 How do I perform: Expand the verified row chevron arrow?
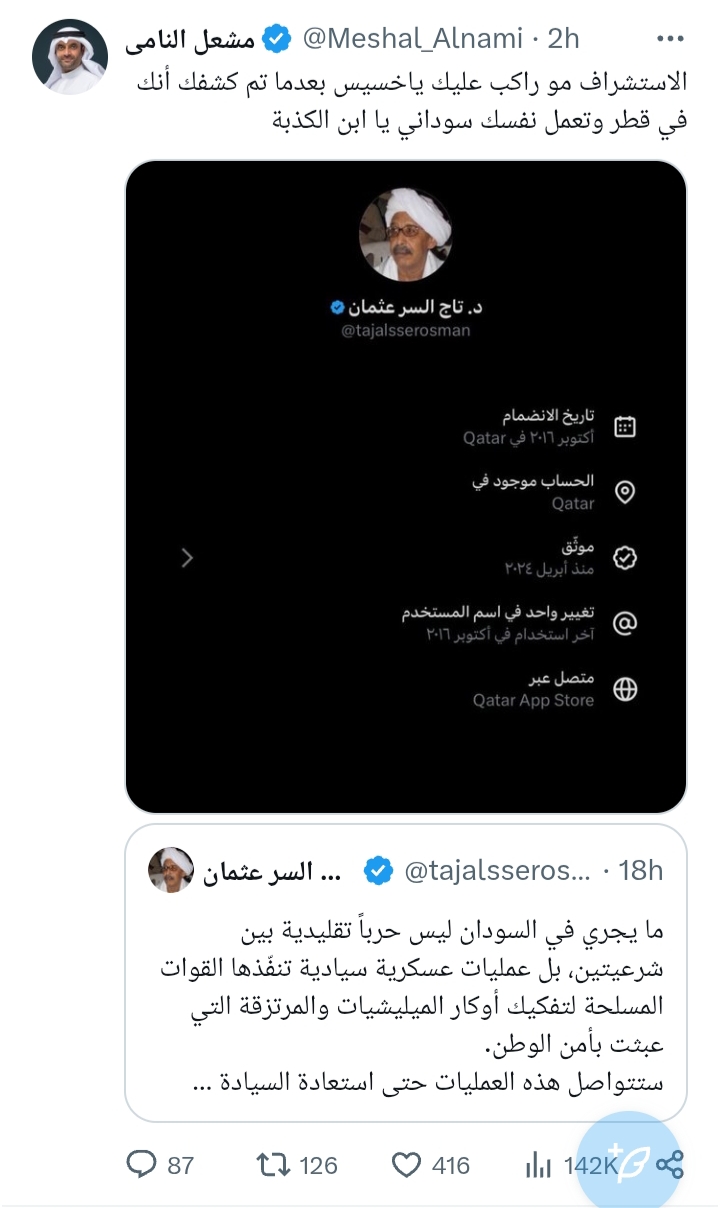pos(187,558)
